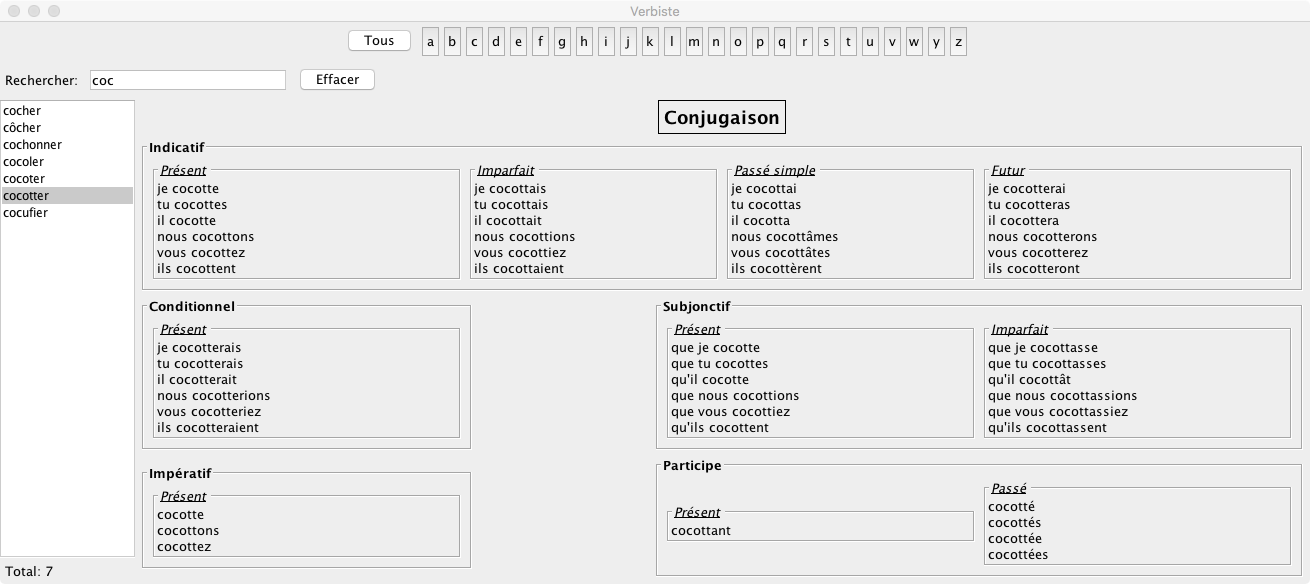Pick letter g from the alphabet row
This screenshot has height=584, width=1310.
pyautogui.click(x=562, y=42)
